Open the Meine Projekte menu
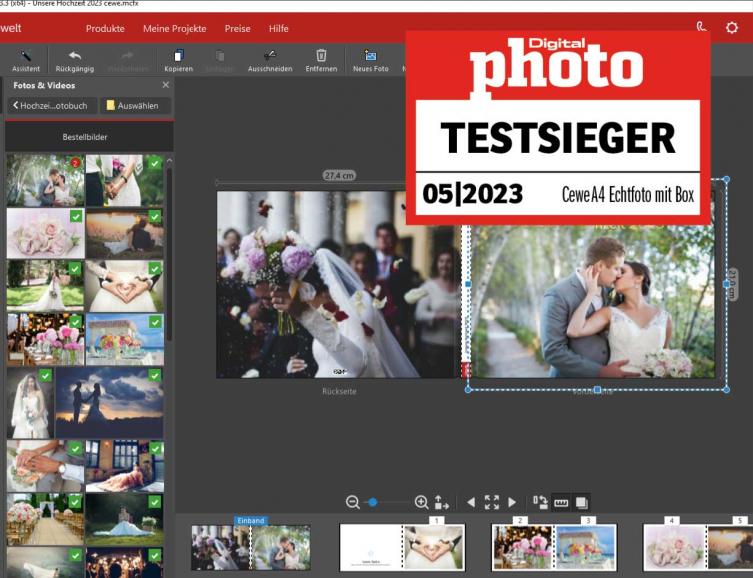The image size is (753, 578). point(174,28)
